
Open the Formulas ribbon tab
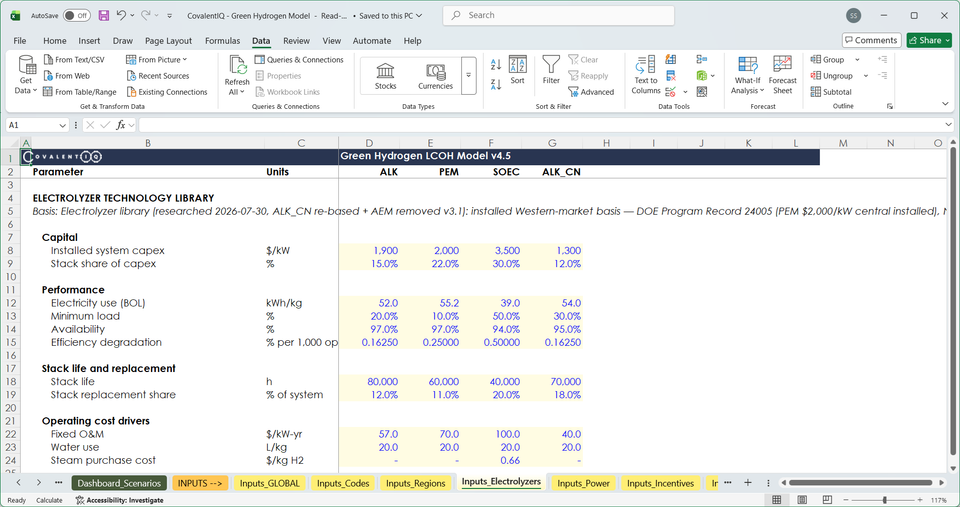click(222, 40)
